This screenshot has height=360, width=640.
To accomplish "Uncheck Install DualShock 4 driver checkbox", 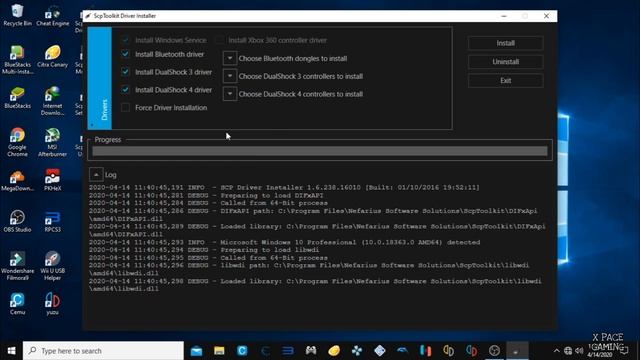I will [x=125, y=90].
